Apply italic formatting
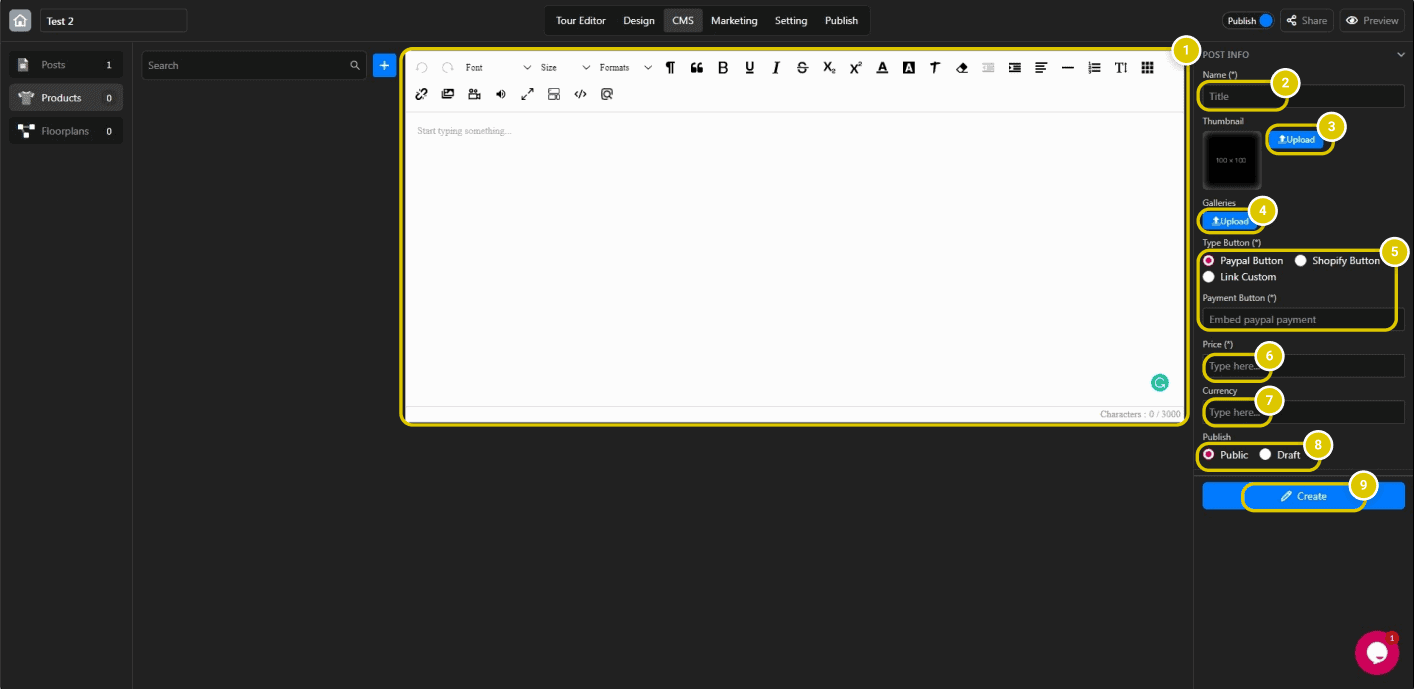Image resolution: width=1414 pixels, height=689 pixels. 776,67
